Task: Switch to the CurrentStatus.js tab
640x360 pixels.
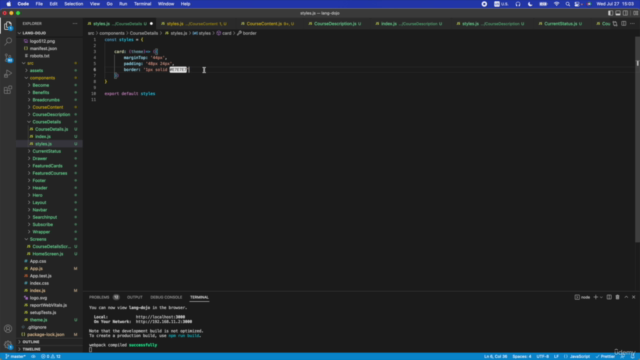Action: tap(563, 24)
